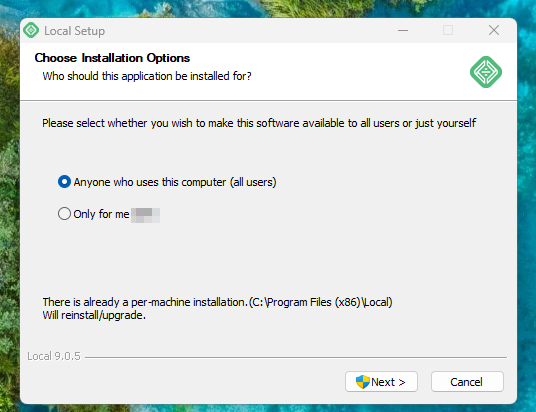536x412 pixels.
Task: Click the Local logo in title bar
Action: 31,30
